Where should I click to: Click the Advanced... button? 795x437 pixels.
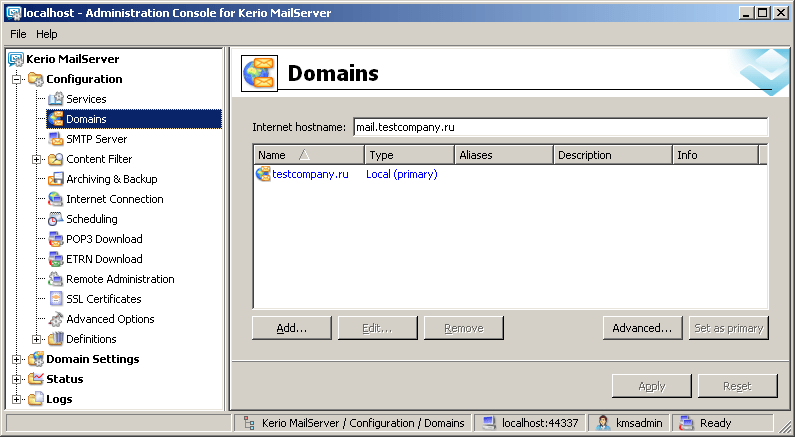(x=642, y=328)
